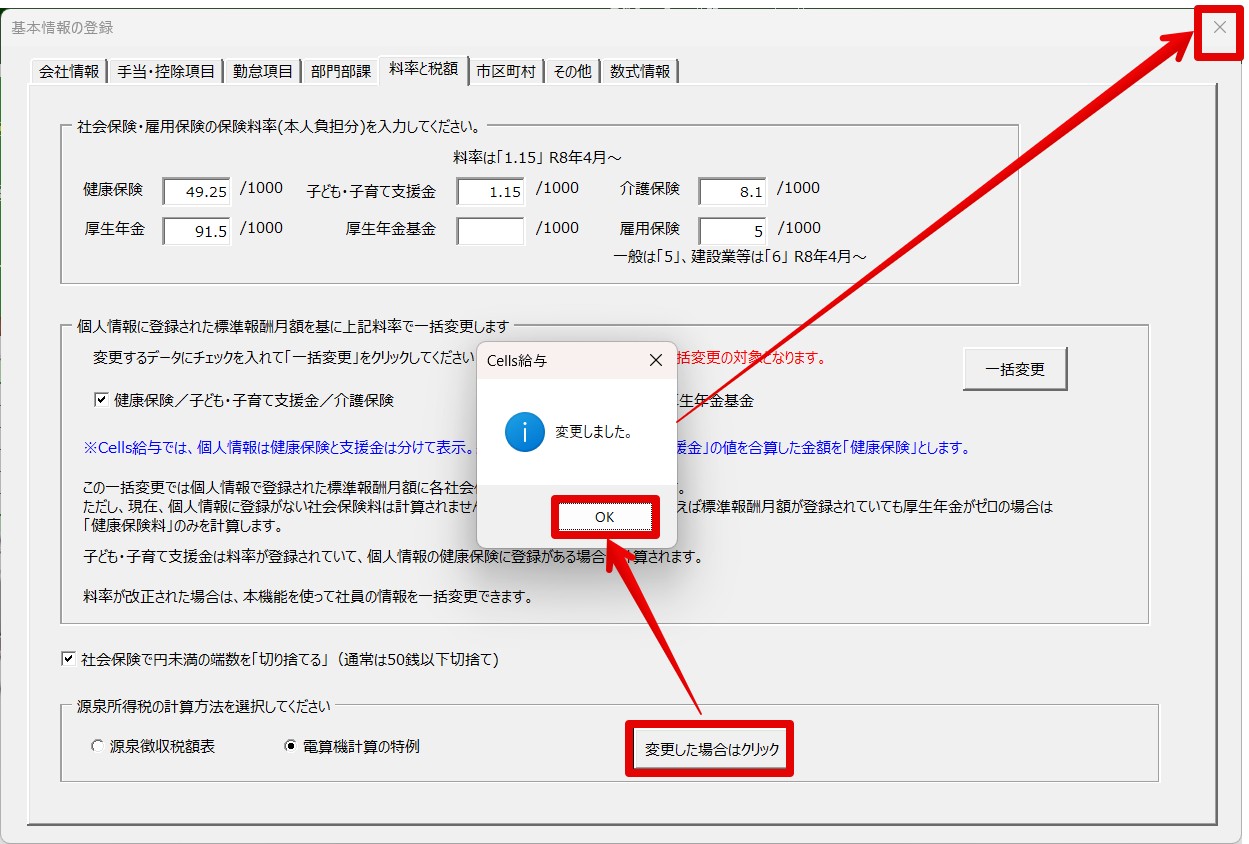The width and height of the screenshot is (1249, 844).
Task: Focus the 介護保険 rate input box
Action: pos(732,191)
